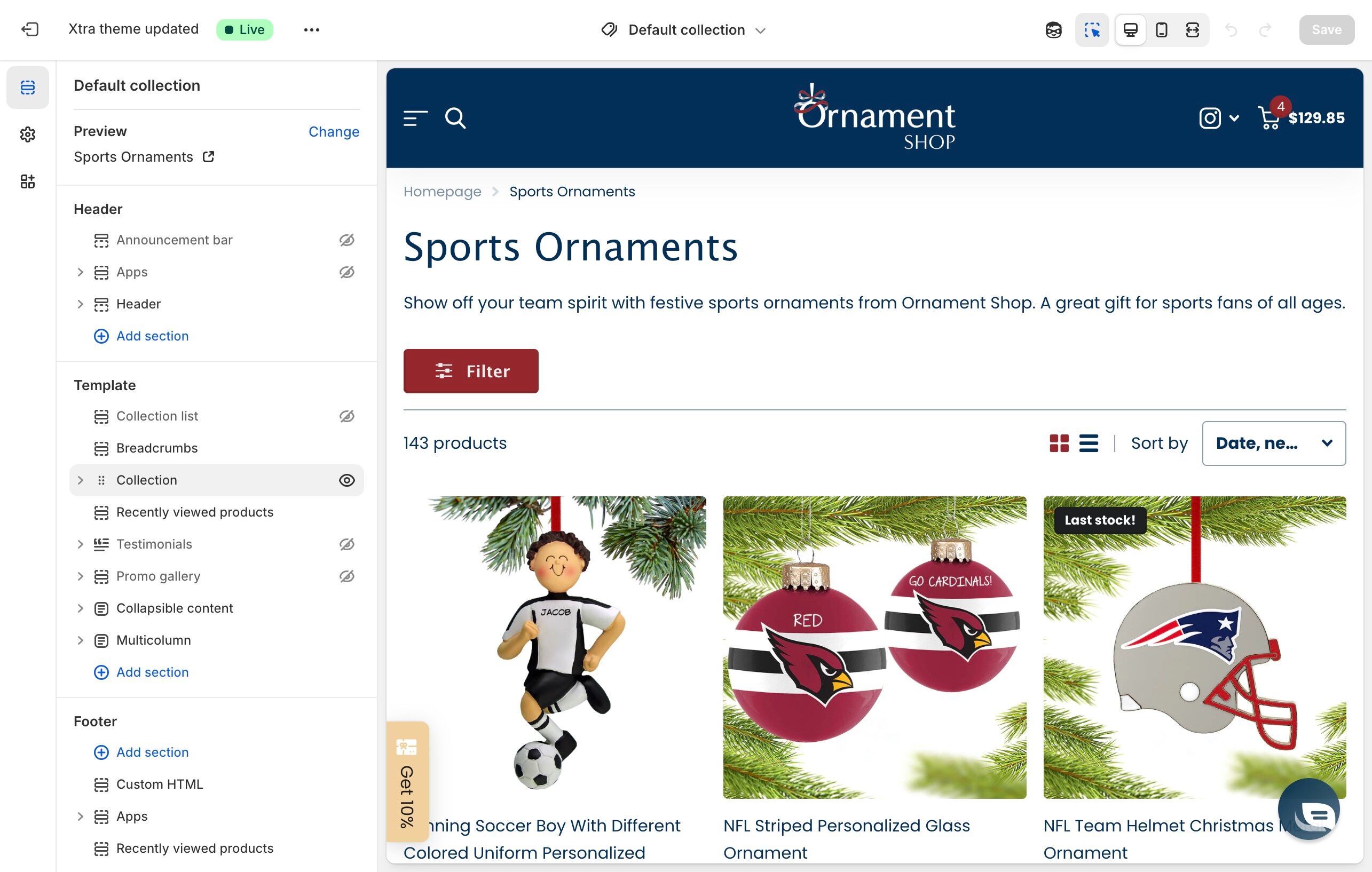
Task: Click the exit editor back icon
Action: click(x=29, y=29)
